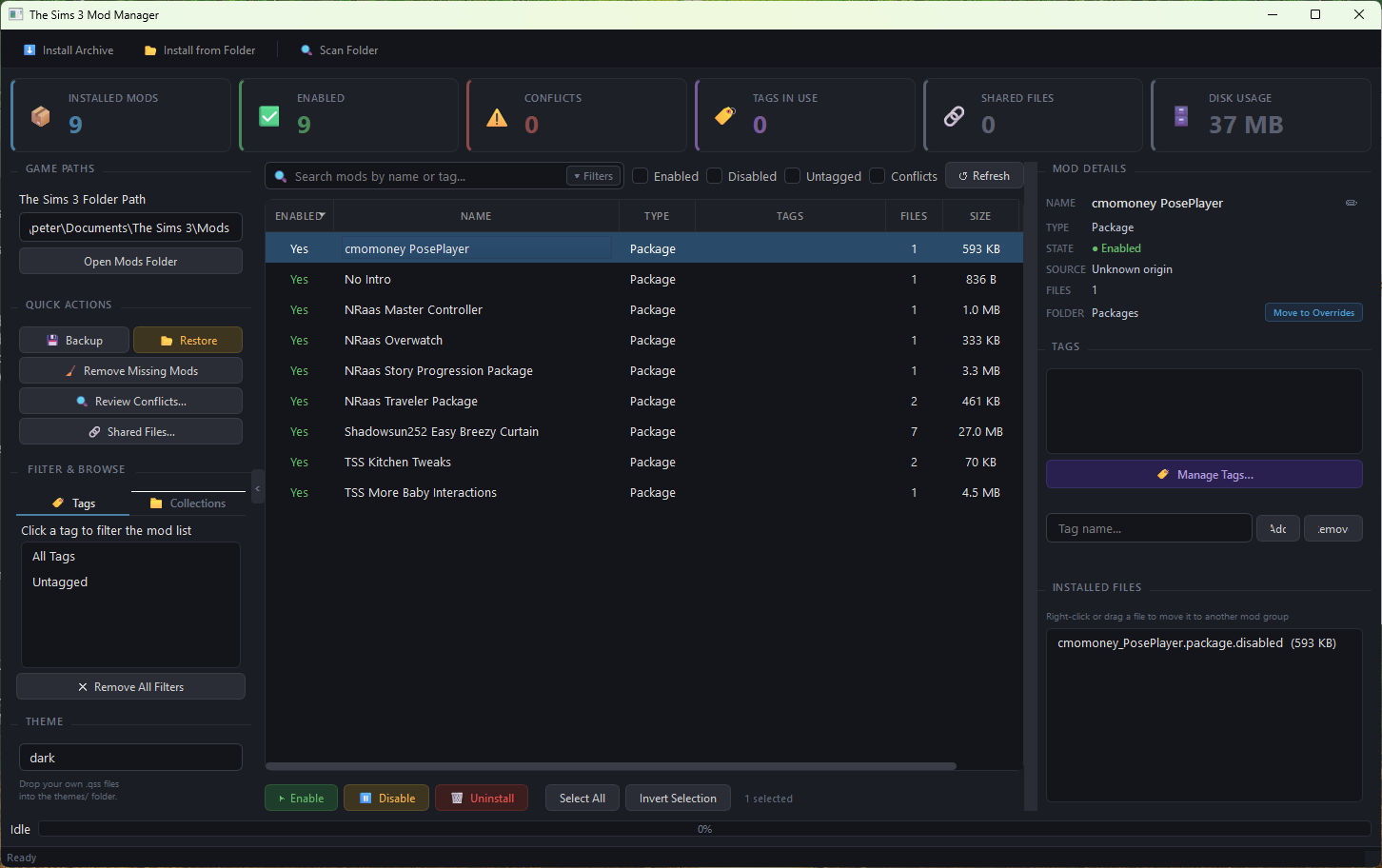Viewport: 1382px width, 868px height.
Task: Click the Invert Selection button
Action: coord(678,799)
